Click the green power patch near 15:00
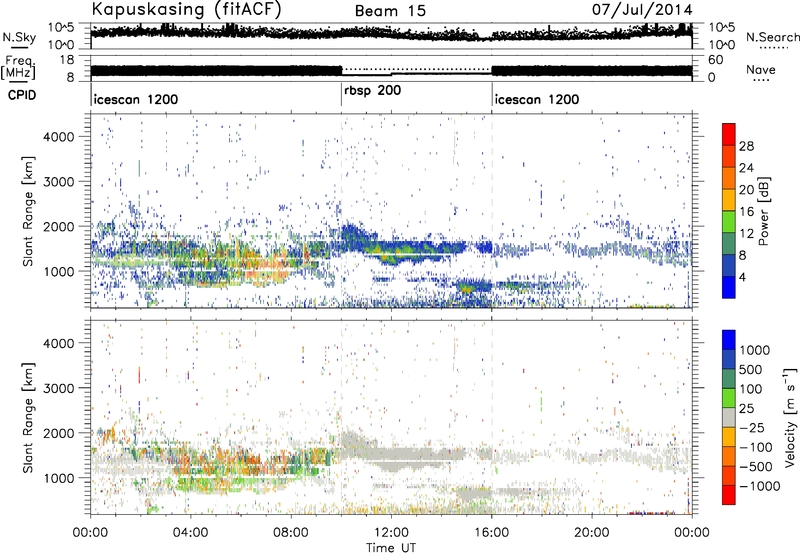 tap(467, 288)
